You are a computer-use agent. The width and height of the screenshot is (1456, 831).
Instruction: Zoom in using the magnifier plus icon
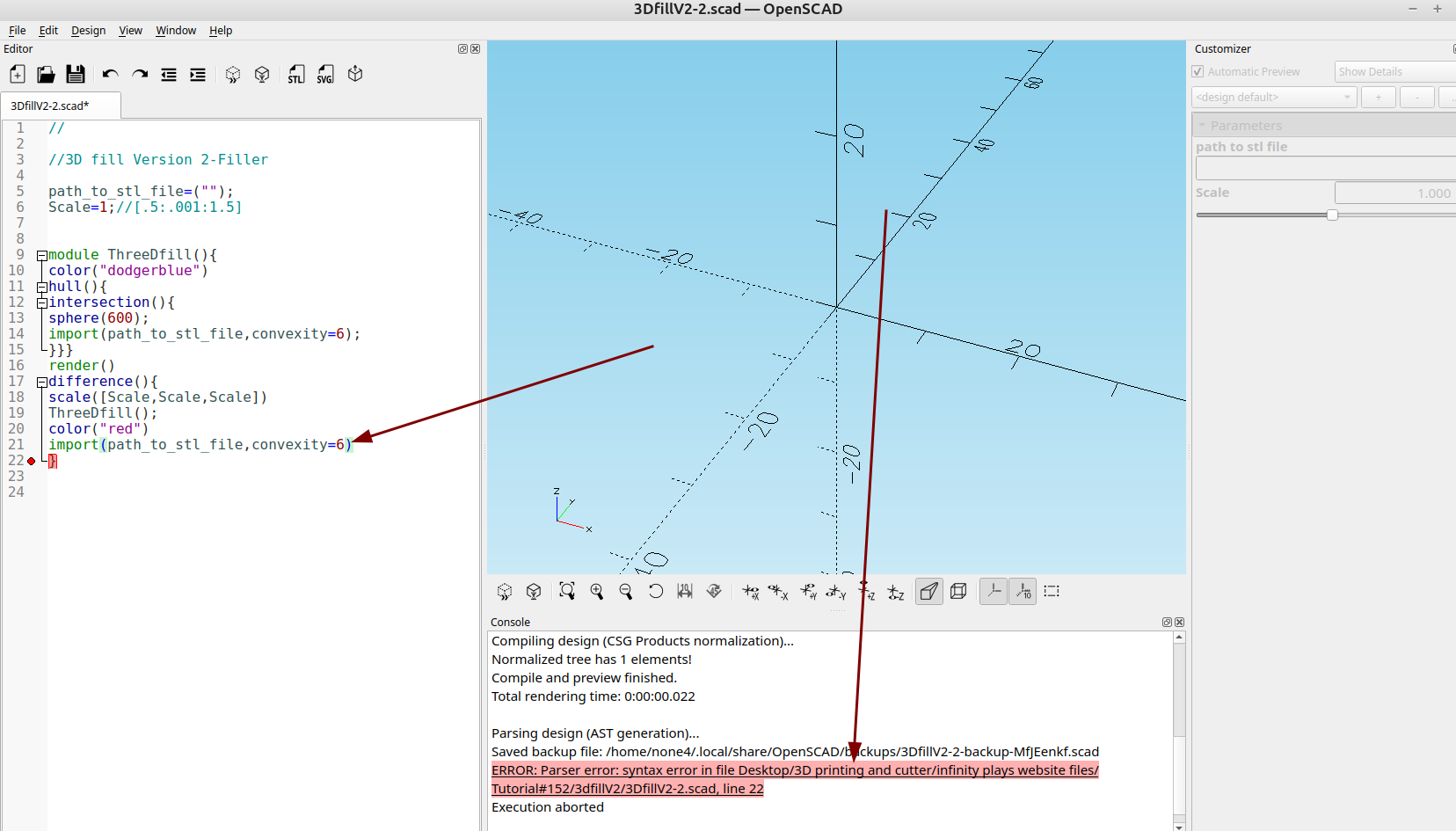point(597,592)
